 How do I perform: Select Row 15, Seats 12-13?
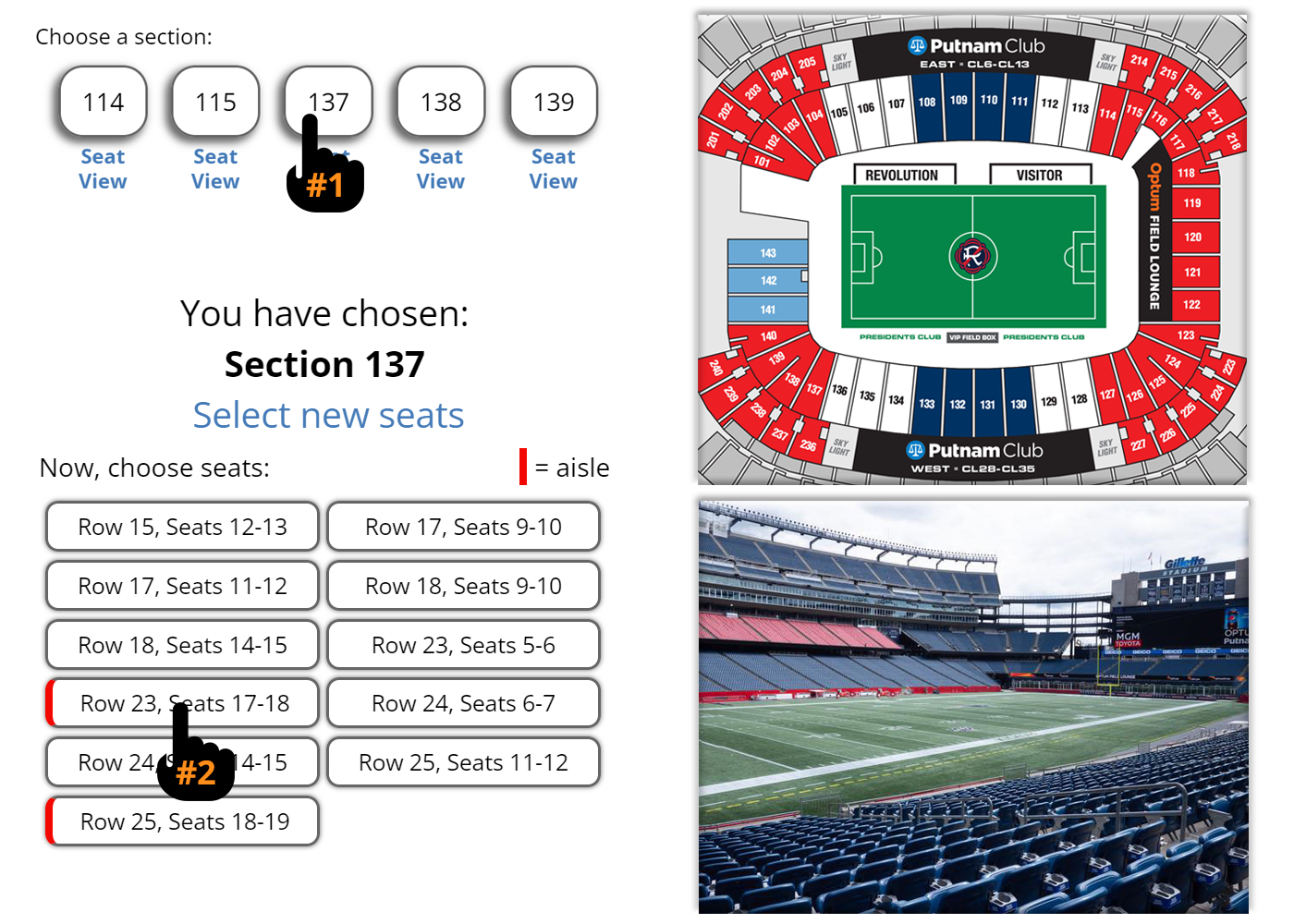coord(181,527)
